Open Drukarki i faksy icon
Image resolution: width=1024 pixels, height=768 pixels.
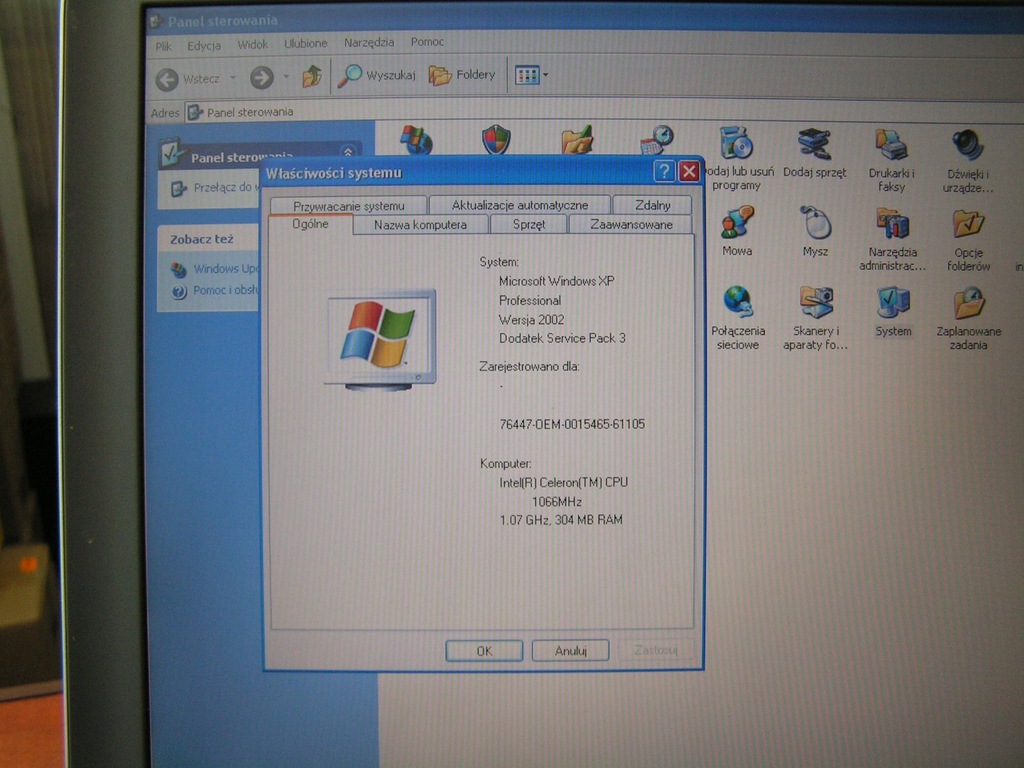tap(891, 161)
